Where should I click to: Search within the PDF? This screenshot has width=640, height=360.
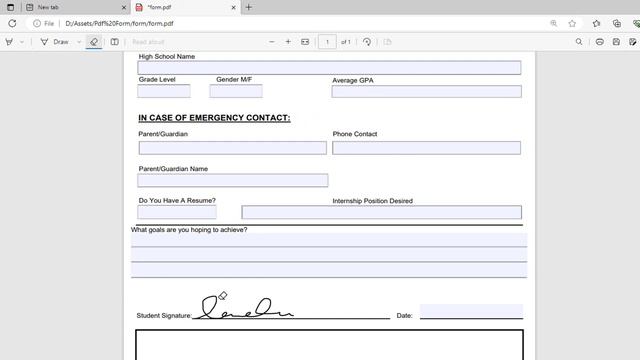(x=579, y=42)
